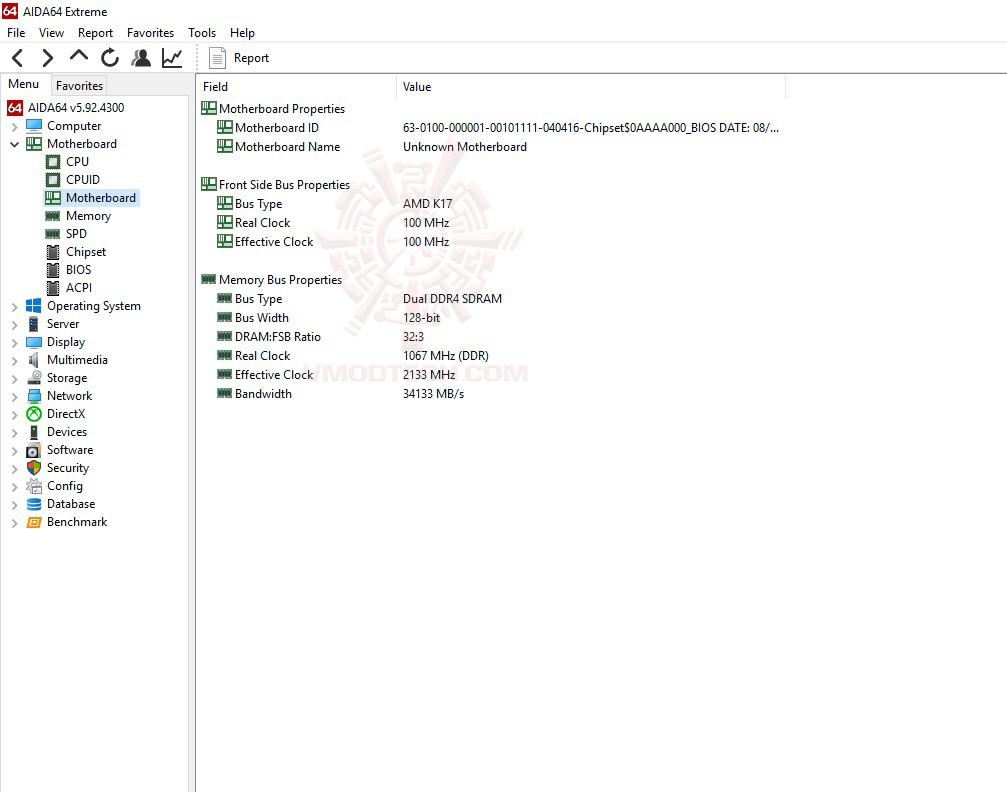Select the CPUID tree node icon
This screenshot has width=1007, height=792.
[x=53, y=180]
